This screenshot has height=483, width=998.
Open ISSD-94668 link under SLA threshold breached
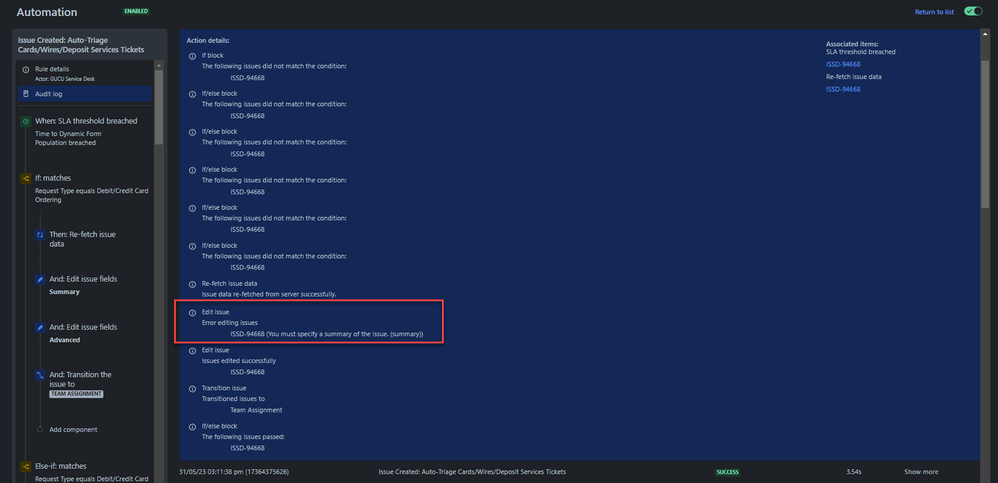[x=843, y=64]
